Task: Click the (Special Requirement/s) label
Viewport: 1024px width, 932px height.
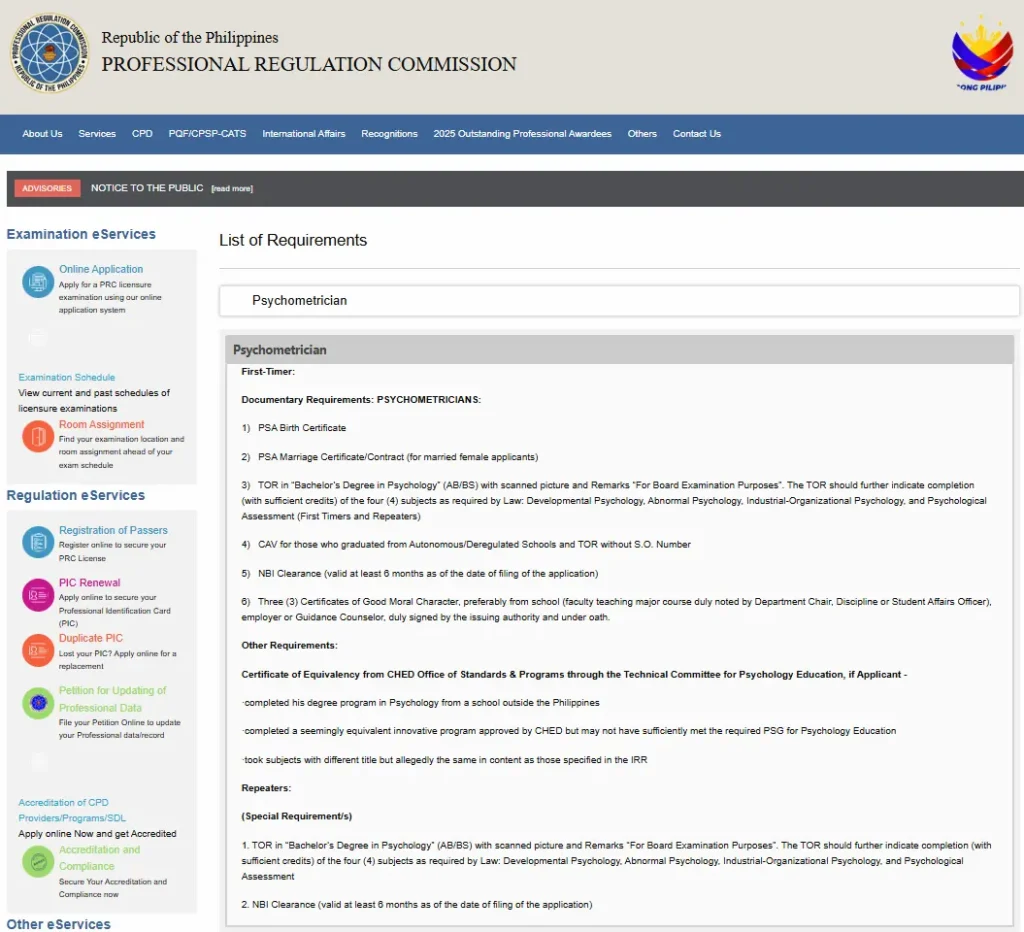Action: [296, 816]
